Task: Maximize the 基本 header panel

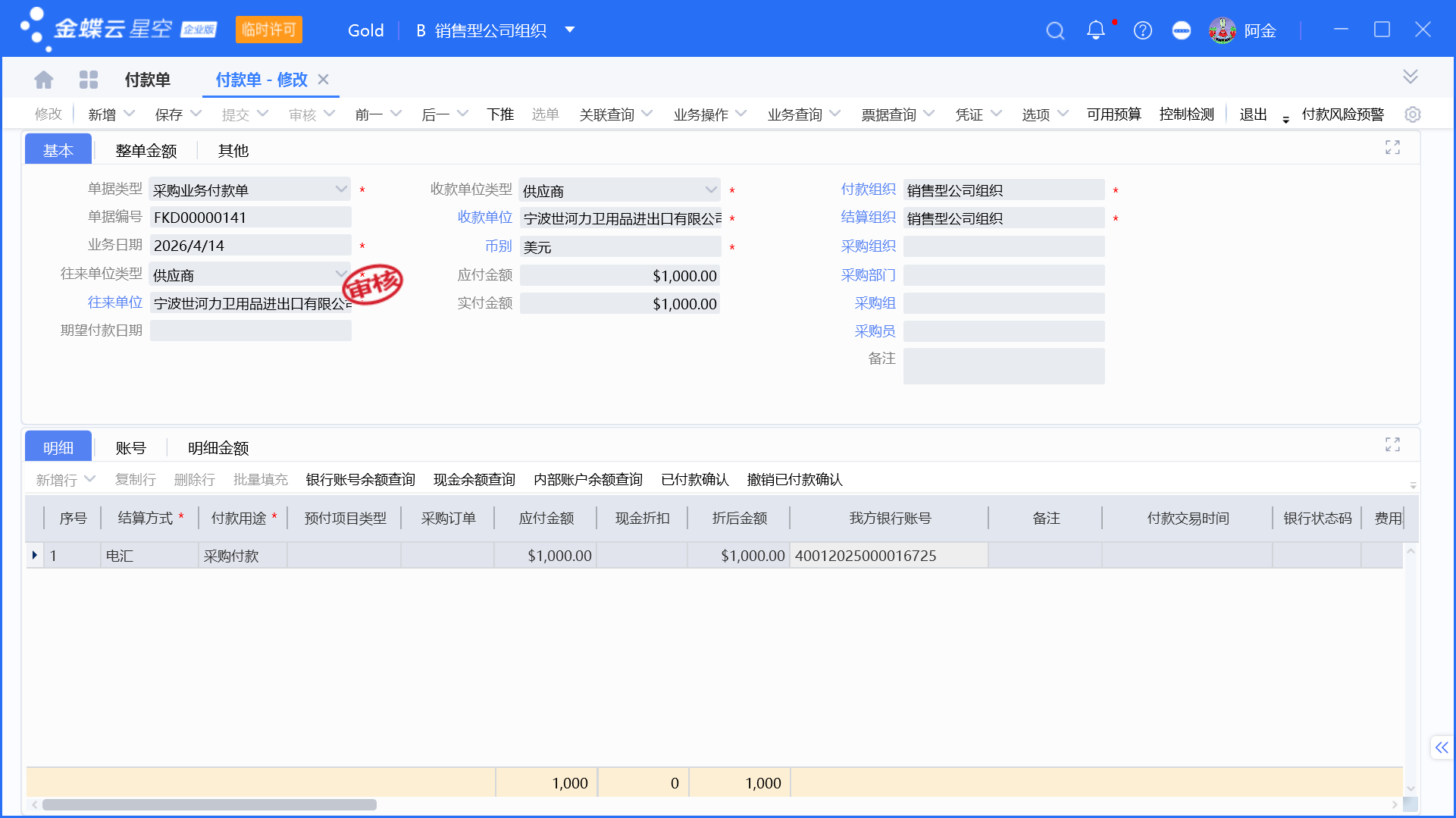Action: (1392, 147)
